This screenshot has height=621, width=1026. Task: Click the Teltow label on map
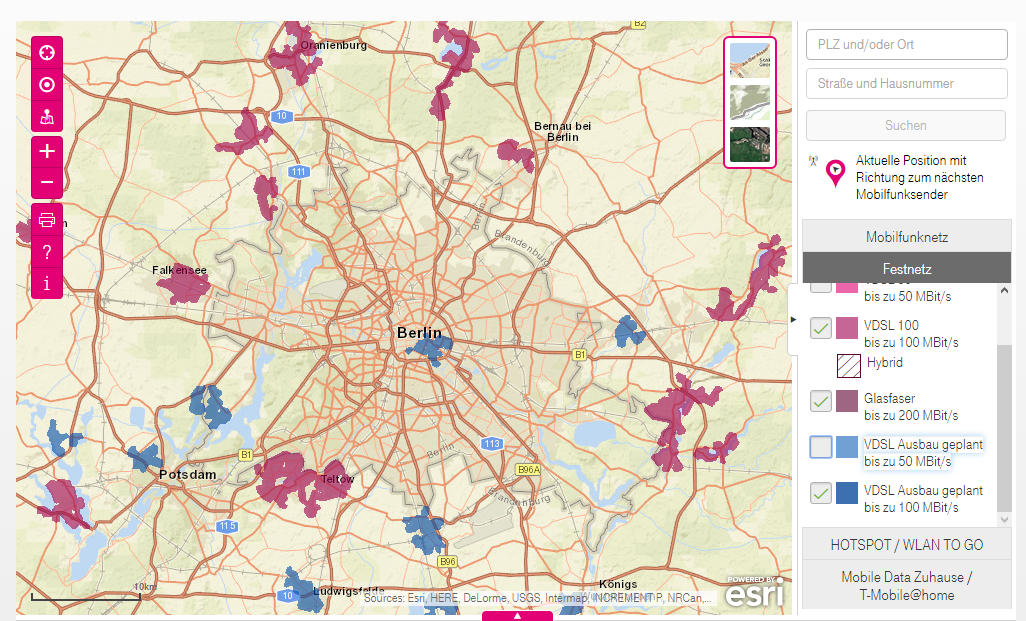(x=338, y=479)
